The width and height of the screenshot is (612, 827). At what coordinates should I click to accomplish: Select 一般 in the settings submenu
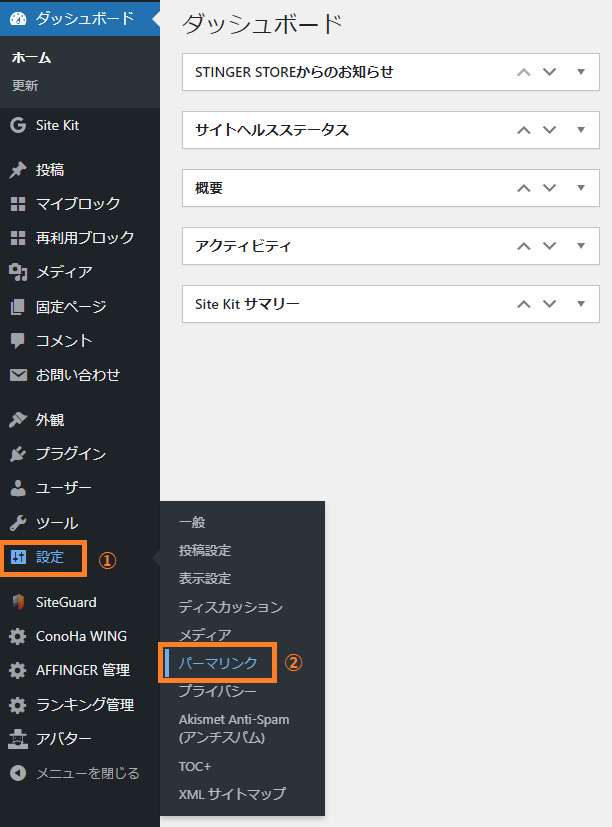[x=192, y=522]
